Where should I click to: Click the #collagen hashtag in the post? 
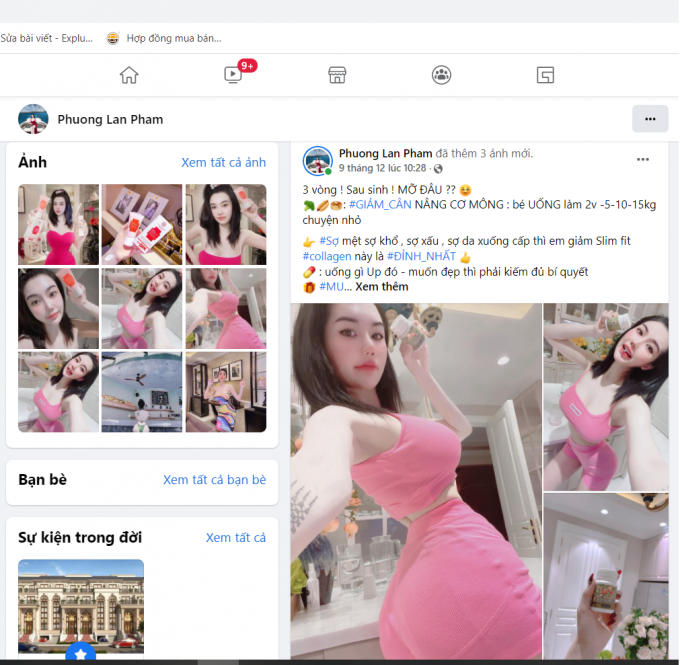pos(327,256)
